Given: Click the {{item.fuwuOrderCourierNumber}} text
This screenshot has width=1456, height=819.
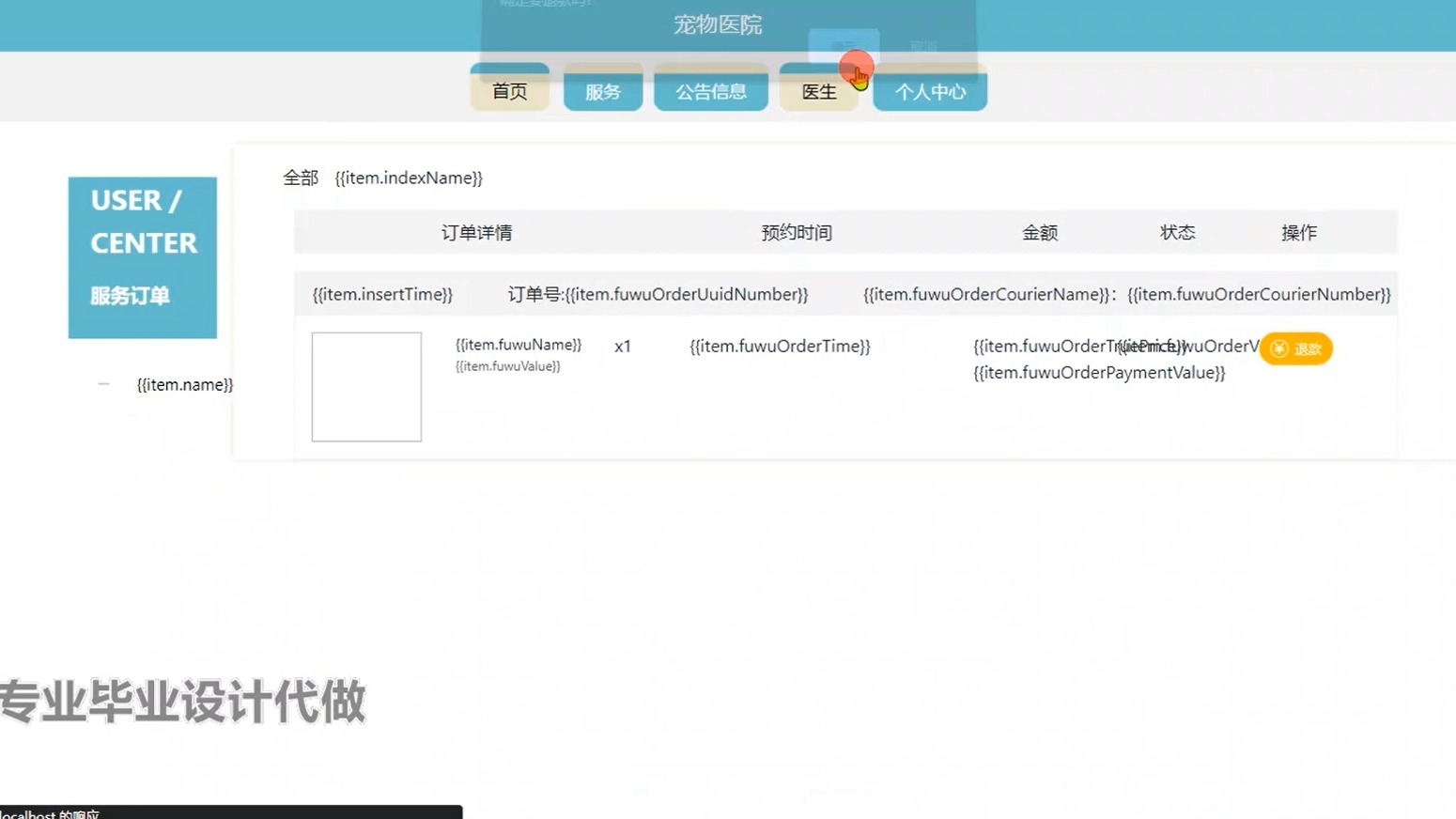Looking at the screenshot, I should pos(1259,294).
